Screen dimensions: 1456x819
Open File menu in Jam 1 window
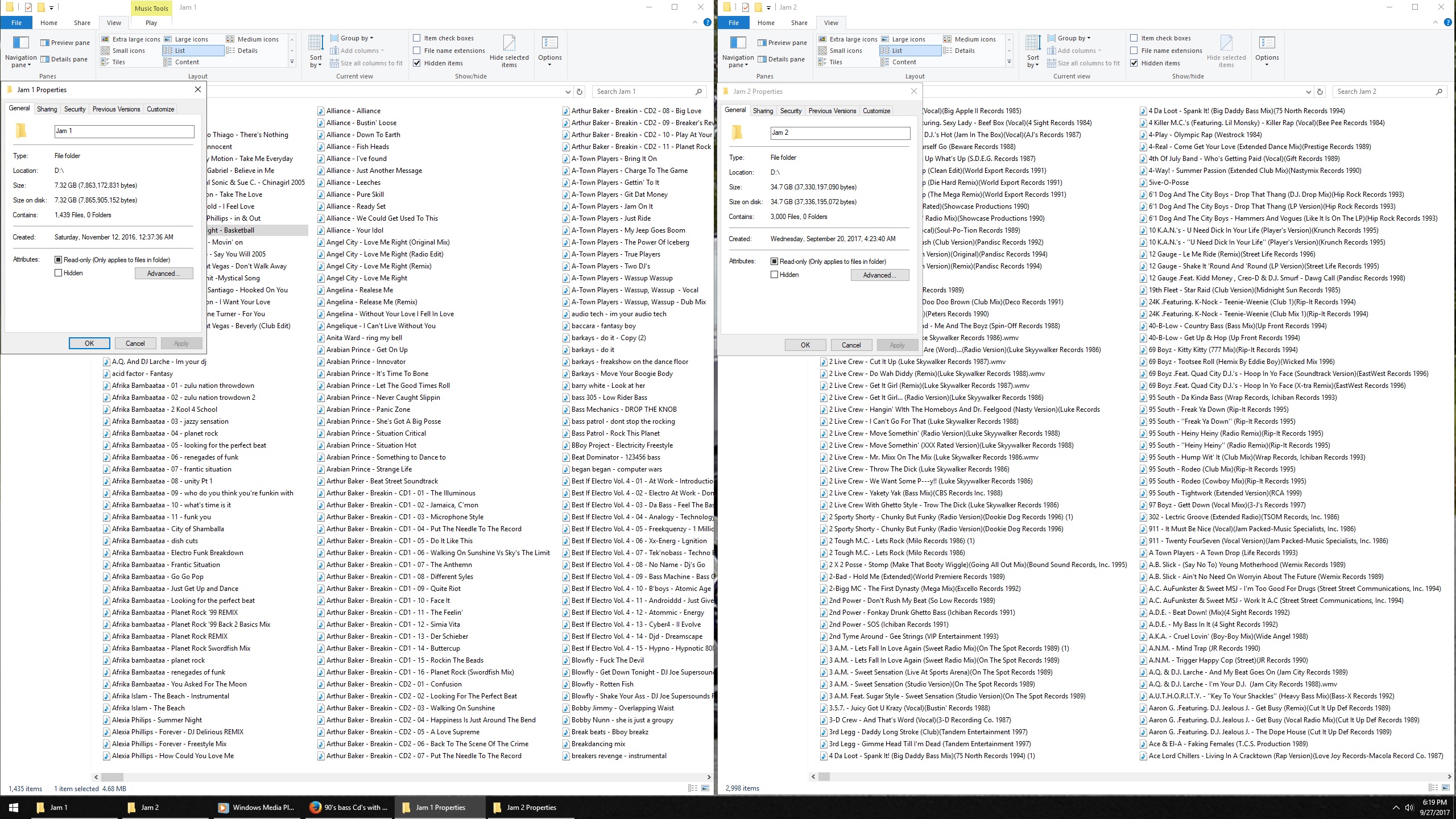point(16,23)
